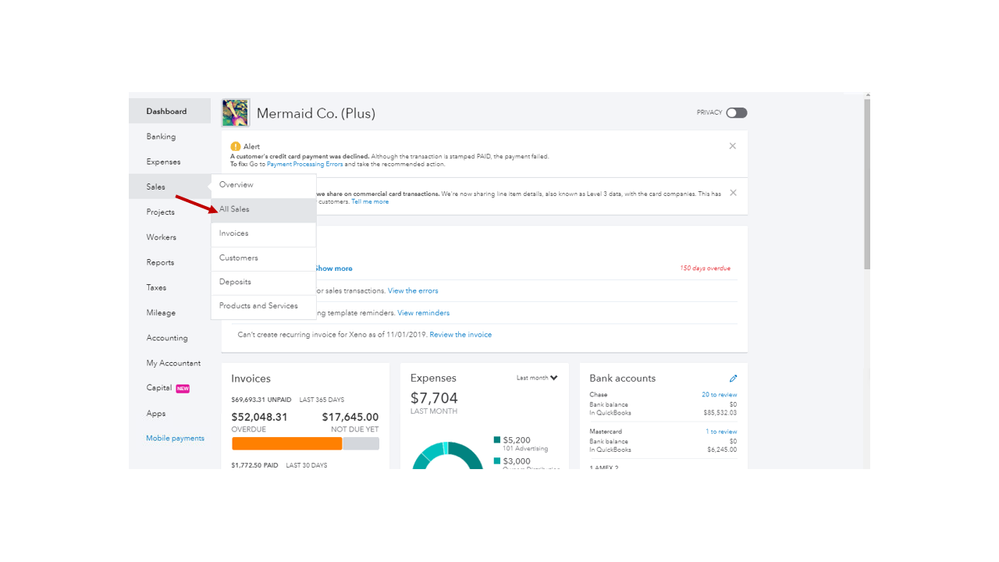The image size is (999, 562).
Task: Open the View reminders link
Action: (423, 313)
